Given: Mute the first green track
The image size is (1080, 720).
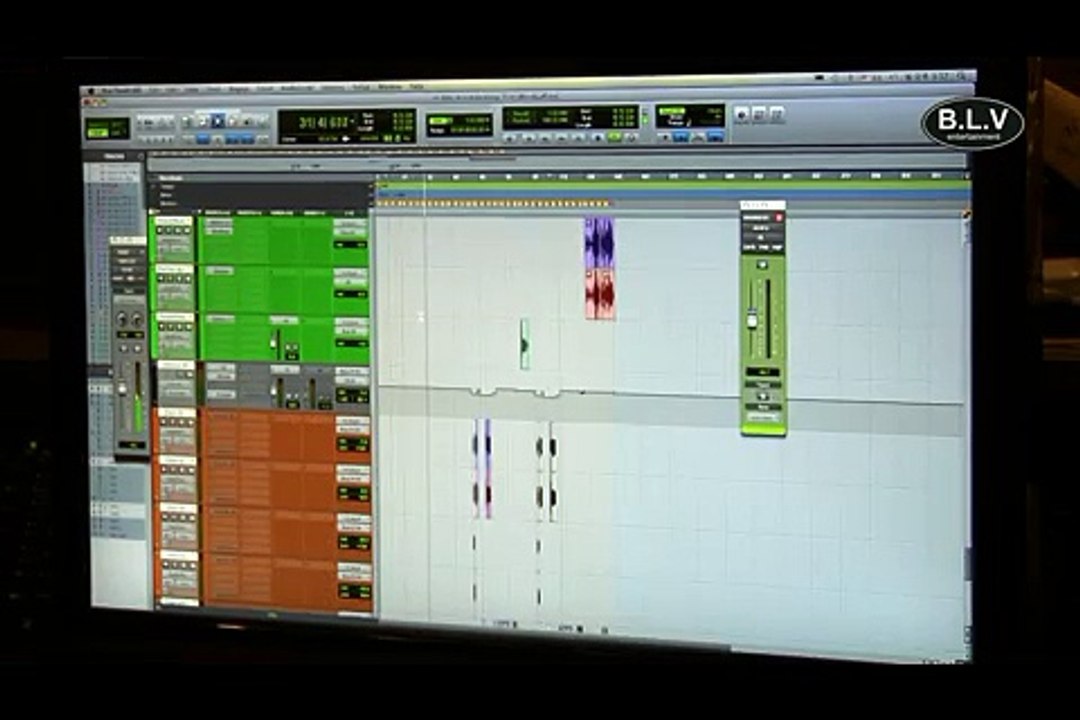Looking at the screenshot, I should click(x=187, y=230).
